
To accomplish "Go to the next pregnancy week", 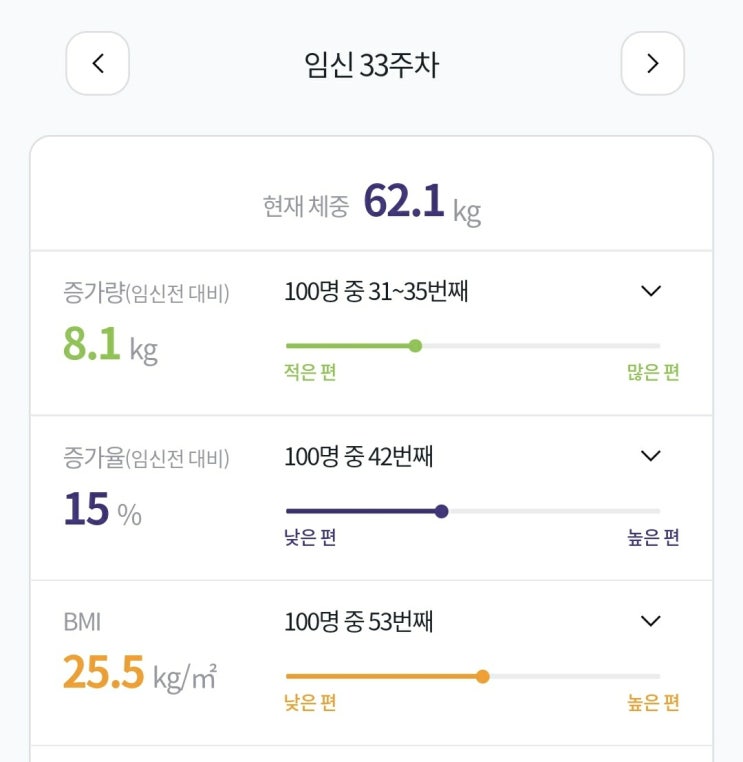I will pyautogui.click(x=652, y=64).
